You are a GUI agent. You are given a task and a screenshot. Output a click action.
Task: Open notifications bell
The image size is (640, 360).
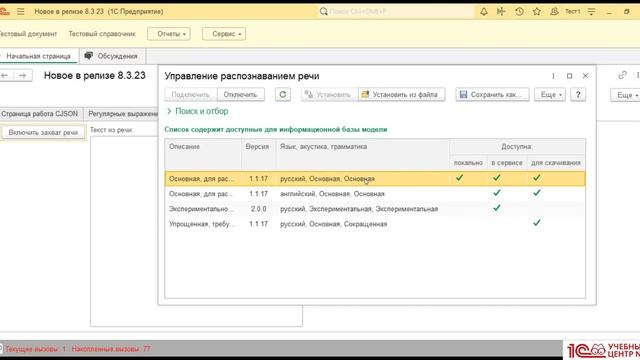pos(484,11)
